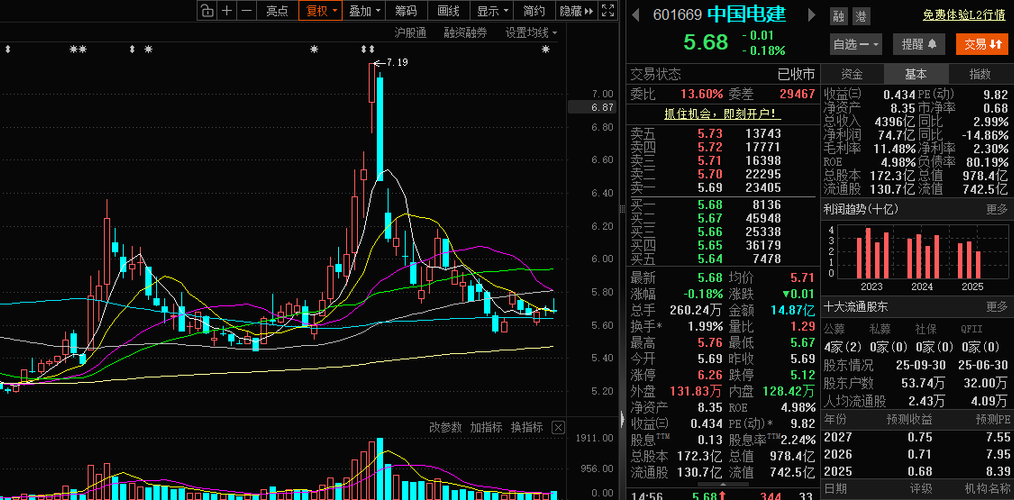Click the 港 Hong Kong connect badge
The height and width of the screenshot is (500, 1014).
(x=861, y=15)
